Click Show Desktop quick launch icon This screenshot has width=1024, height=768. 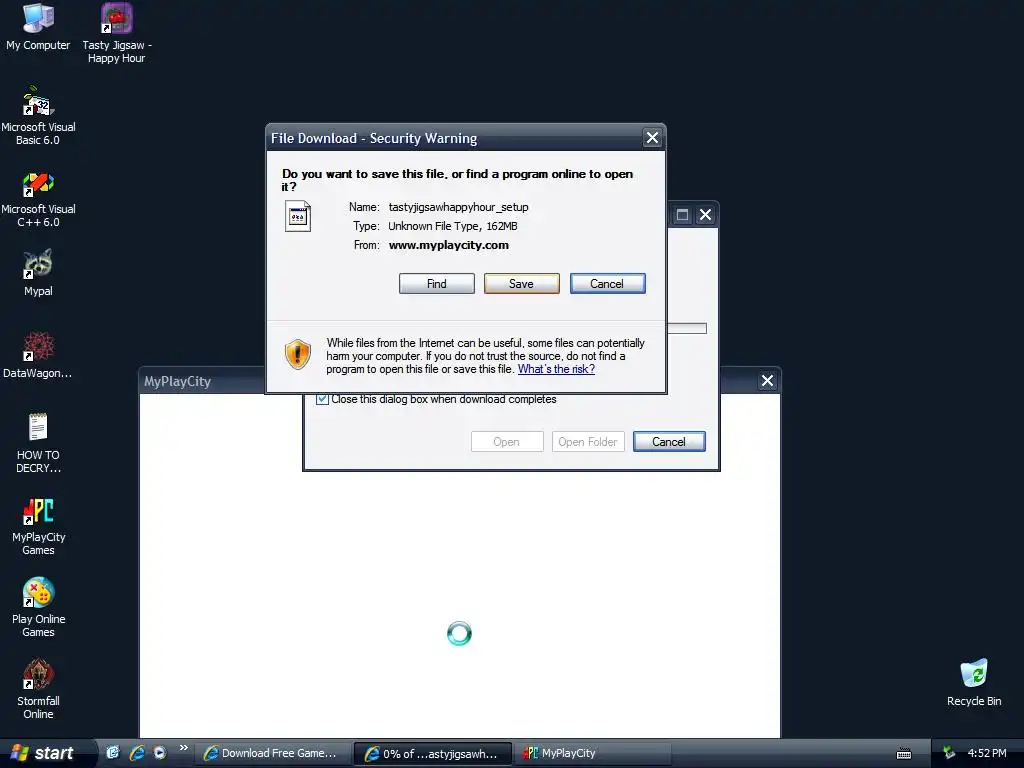113,753
